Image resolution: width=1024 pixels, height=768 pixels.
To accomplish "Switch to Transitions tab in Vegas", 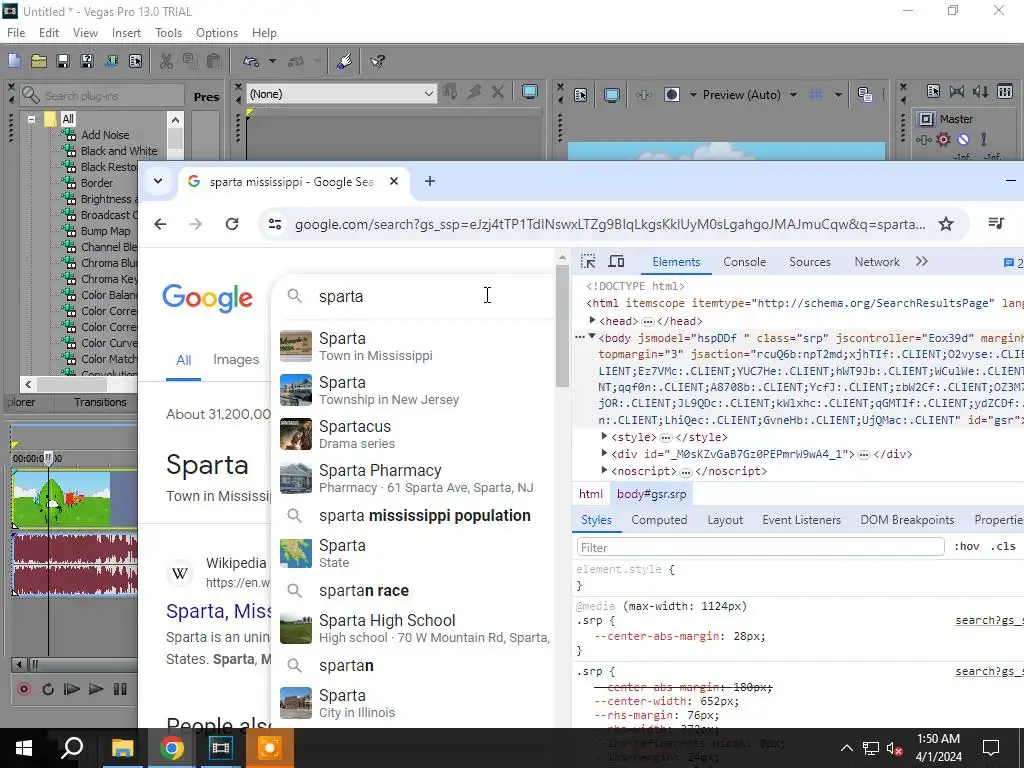I will [100, 402].
